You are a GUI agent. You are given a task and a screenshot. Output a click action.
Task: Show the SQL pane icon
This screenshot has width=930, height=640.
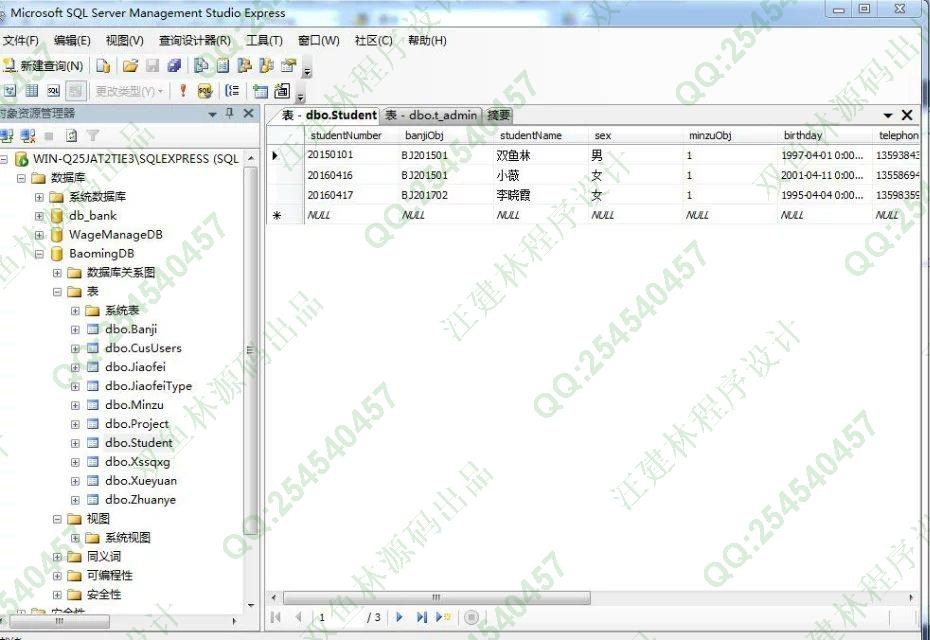[53, 91]
